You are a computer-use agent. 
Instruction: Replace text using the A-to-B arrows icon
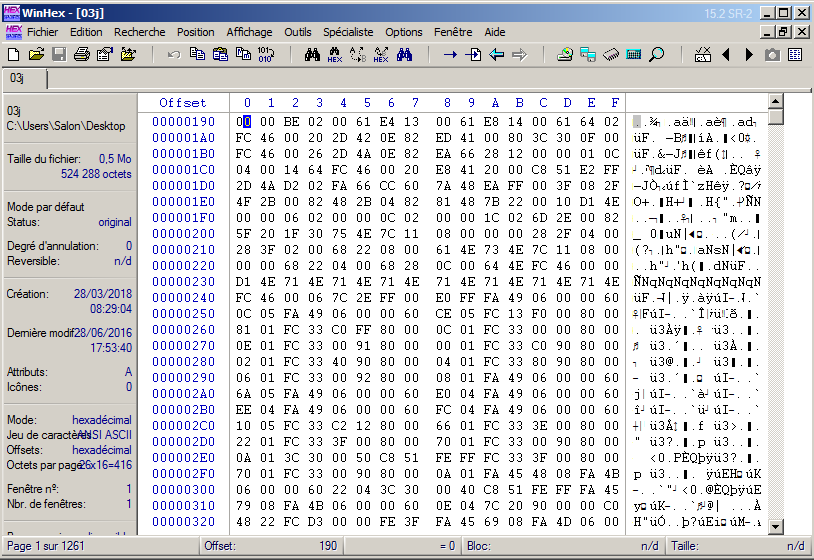pos(358,54)
